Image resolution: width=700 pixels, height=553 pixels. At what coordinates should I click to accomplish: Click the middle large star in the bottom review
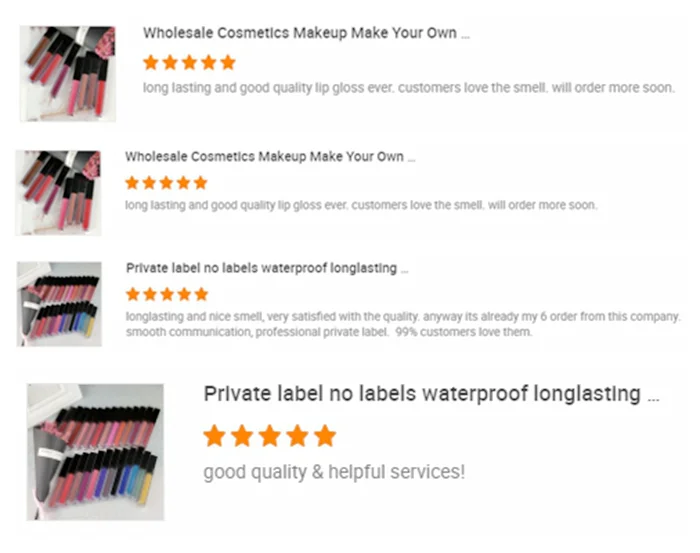(270, 436)
